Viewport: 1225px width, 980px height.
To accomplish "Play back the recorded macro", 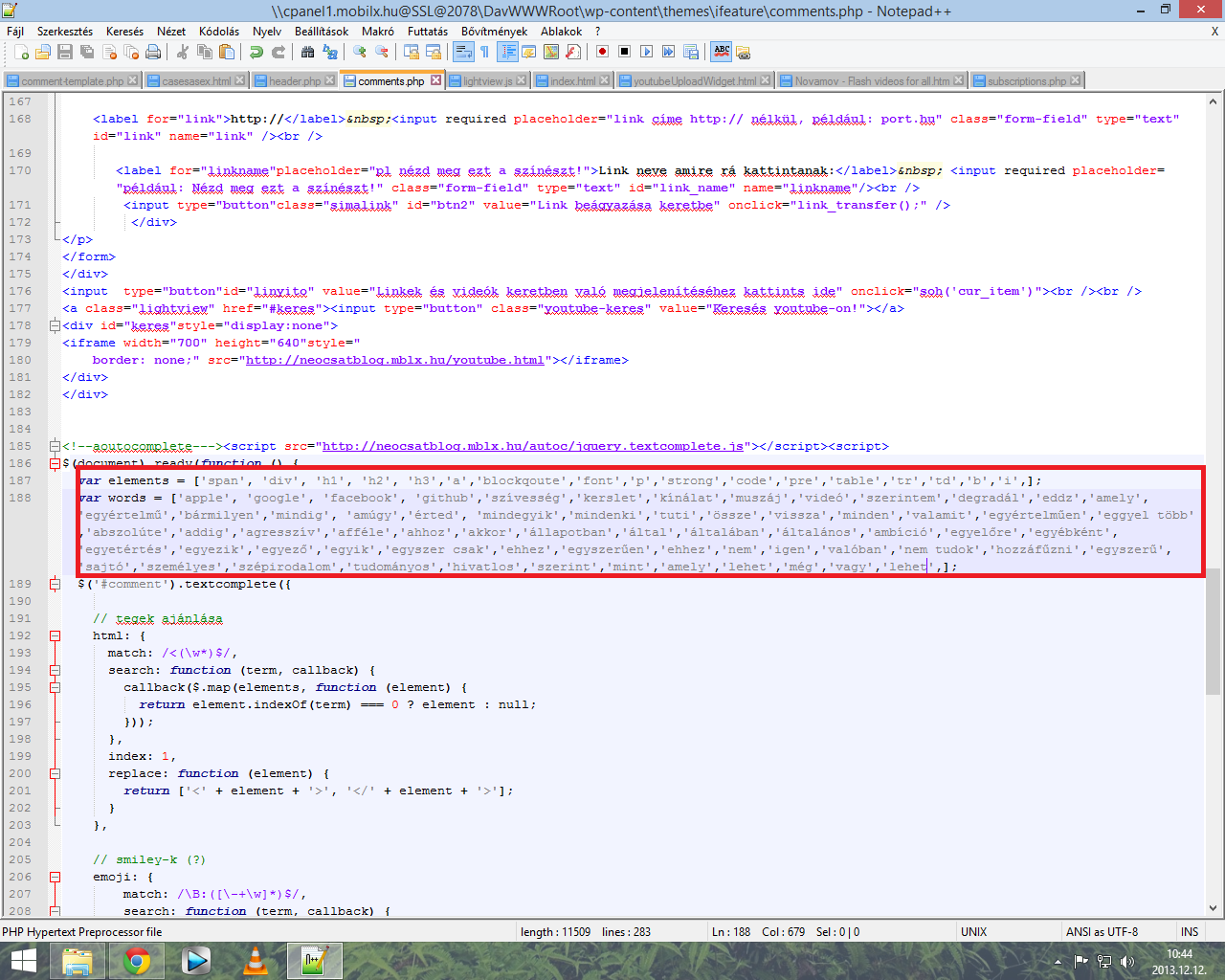I will [646, 52].
